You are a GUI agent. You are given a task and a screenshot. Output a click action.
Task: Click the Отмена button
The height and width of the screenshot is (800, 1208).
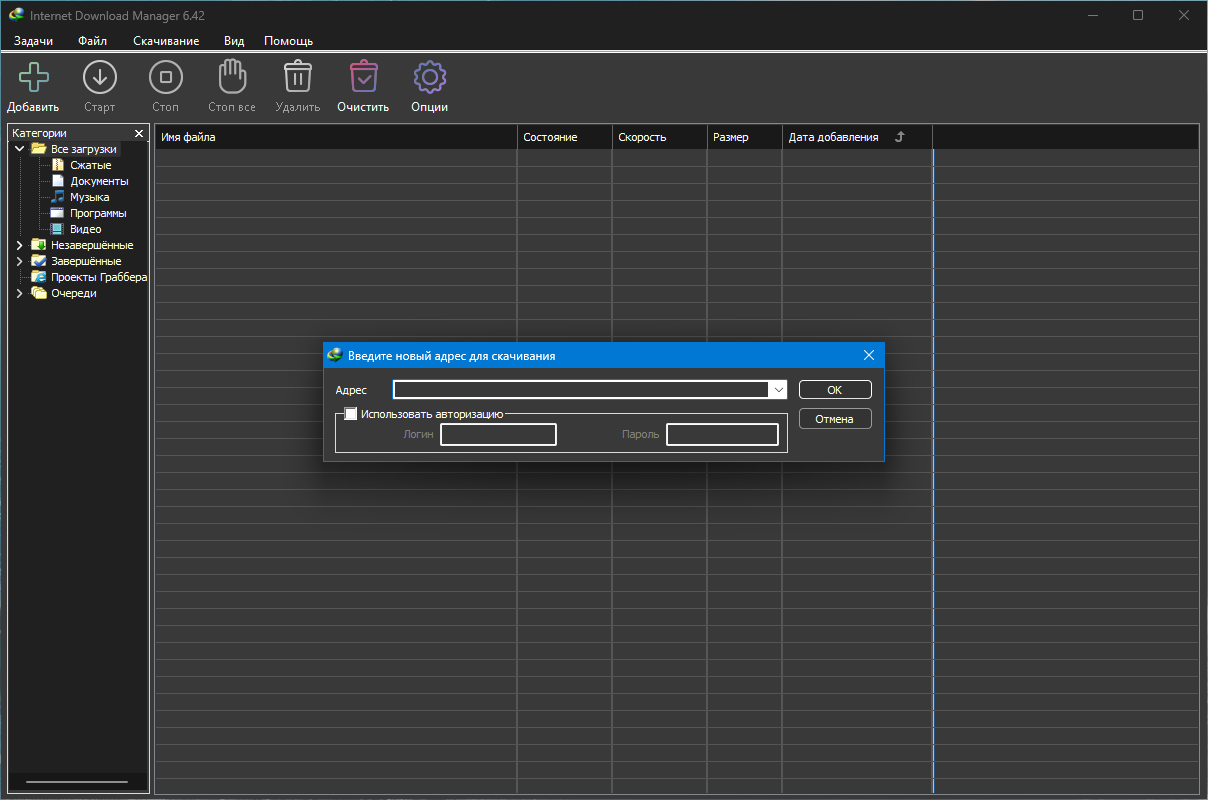pyautogui.click(x=834, y=419)
